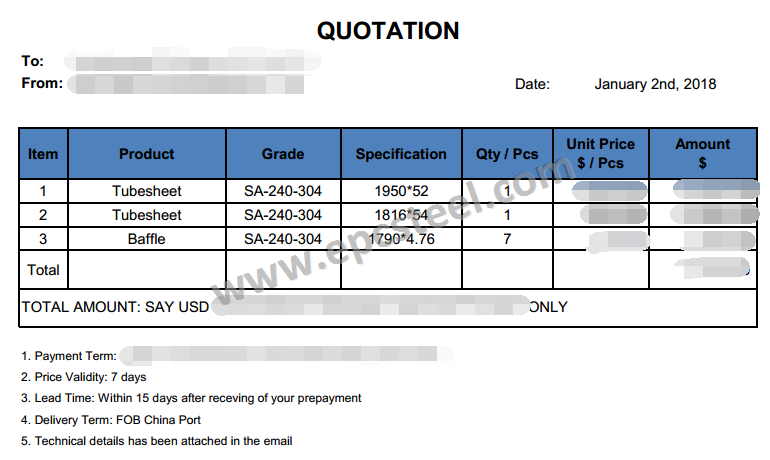
Task: Click the QUOTATION title heading
Action: pos(388,30)
